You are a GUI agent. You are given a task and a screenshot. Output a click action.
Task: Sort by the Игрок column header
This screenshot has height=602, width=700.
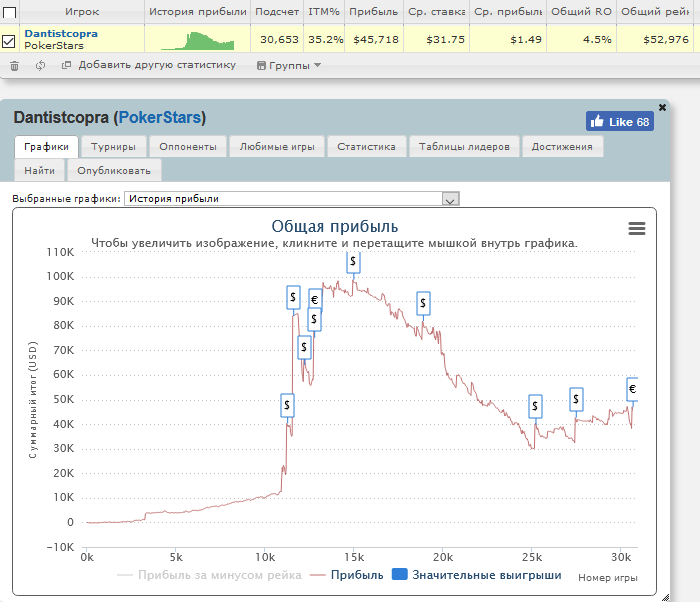82,12
